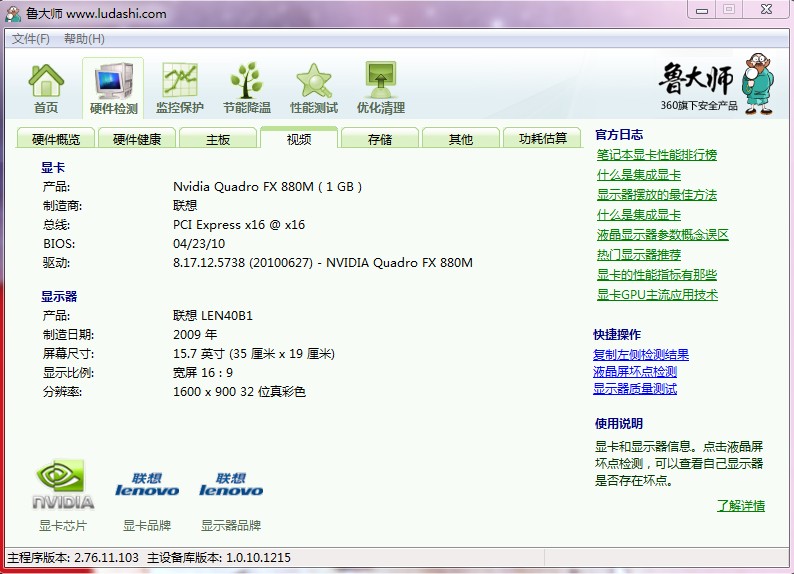Close the 鲁大师 window
Screen dimensions: 794x574
coord(766,10)
